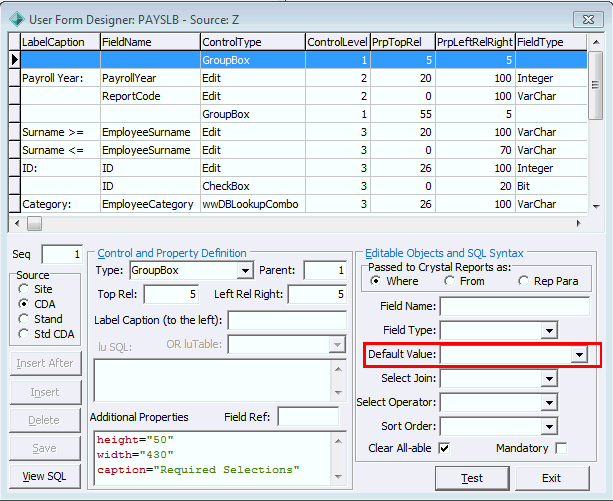Image resolution: width=613 pixels, height=501 pixels.
Task: Click the Additional Properties text area
Action: click(213, 458)
